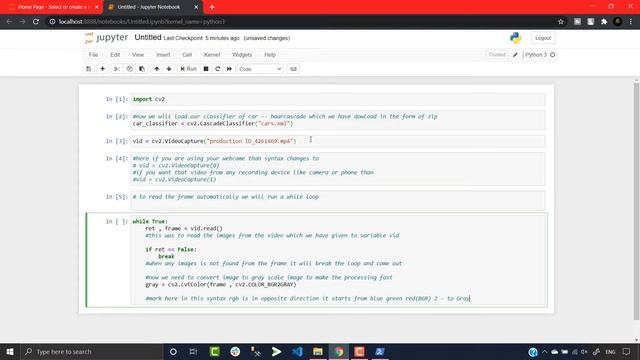Select the car_classifier CascadeClassifier cell
Image resolution: width=640 pixels, height=360 pixels.
[338, 120]
